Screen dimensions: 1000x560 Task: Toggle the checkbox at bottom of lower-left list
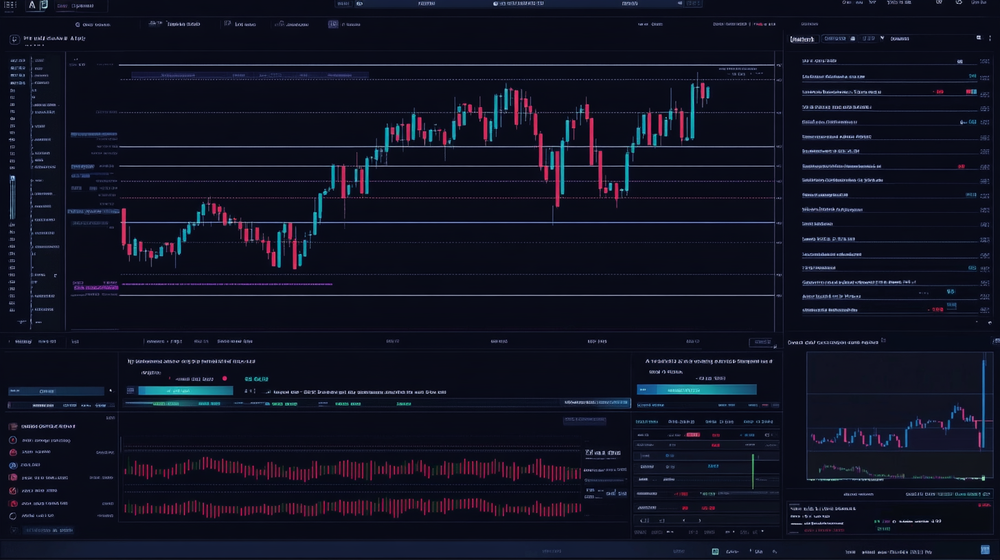tap(13, 529)
